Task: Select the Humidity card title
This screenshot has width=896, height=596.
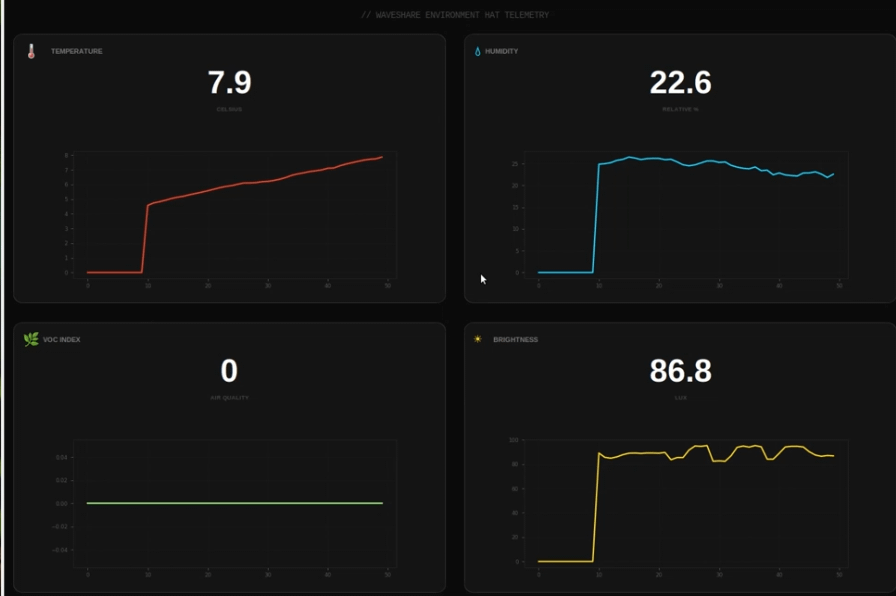Action: pos(501,51)
